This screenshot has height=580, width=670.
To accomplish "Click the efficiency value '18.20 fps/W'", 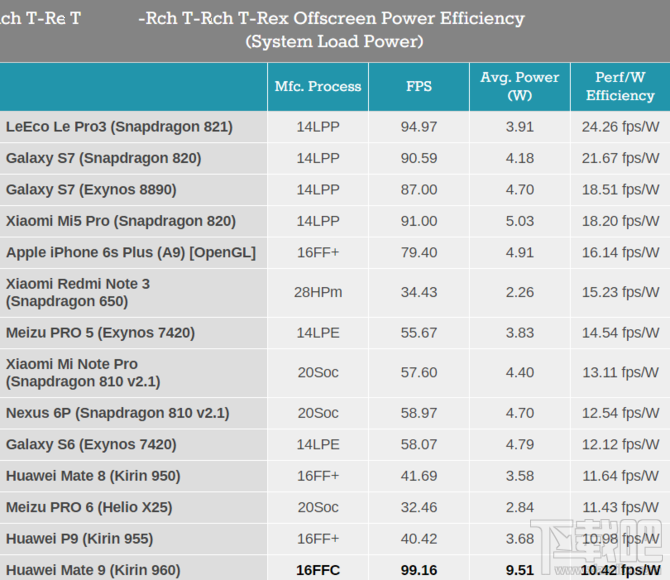I will (620, 221).
